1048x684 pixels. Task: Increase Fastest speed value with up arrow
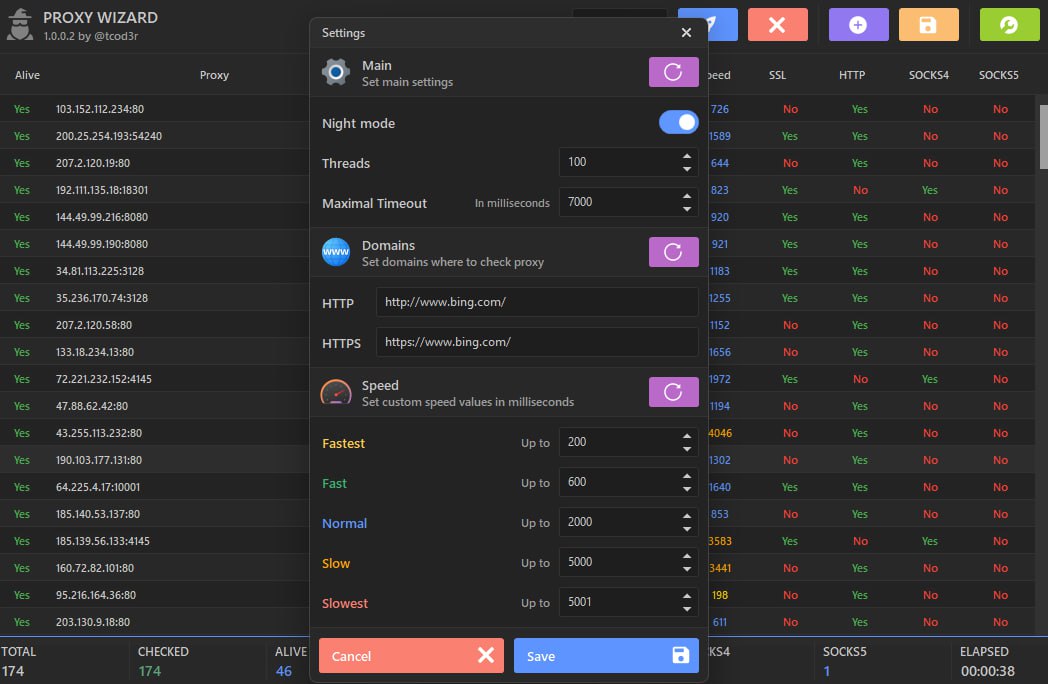tap(687, 436)
